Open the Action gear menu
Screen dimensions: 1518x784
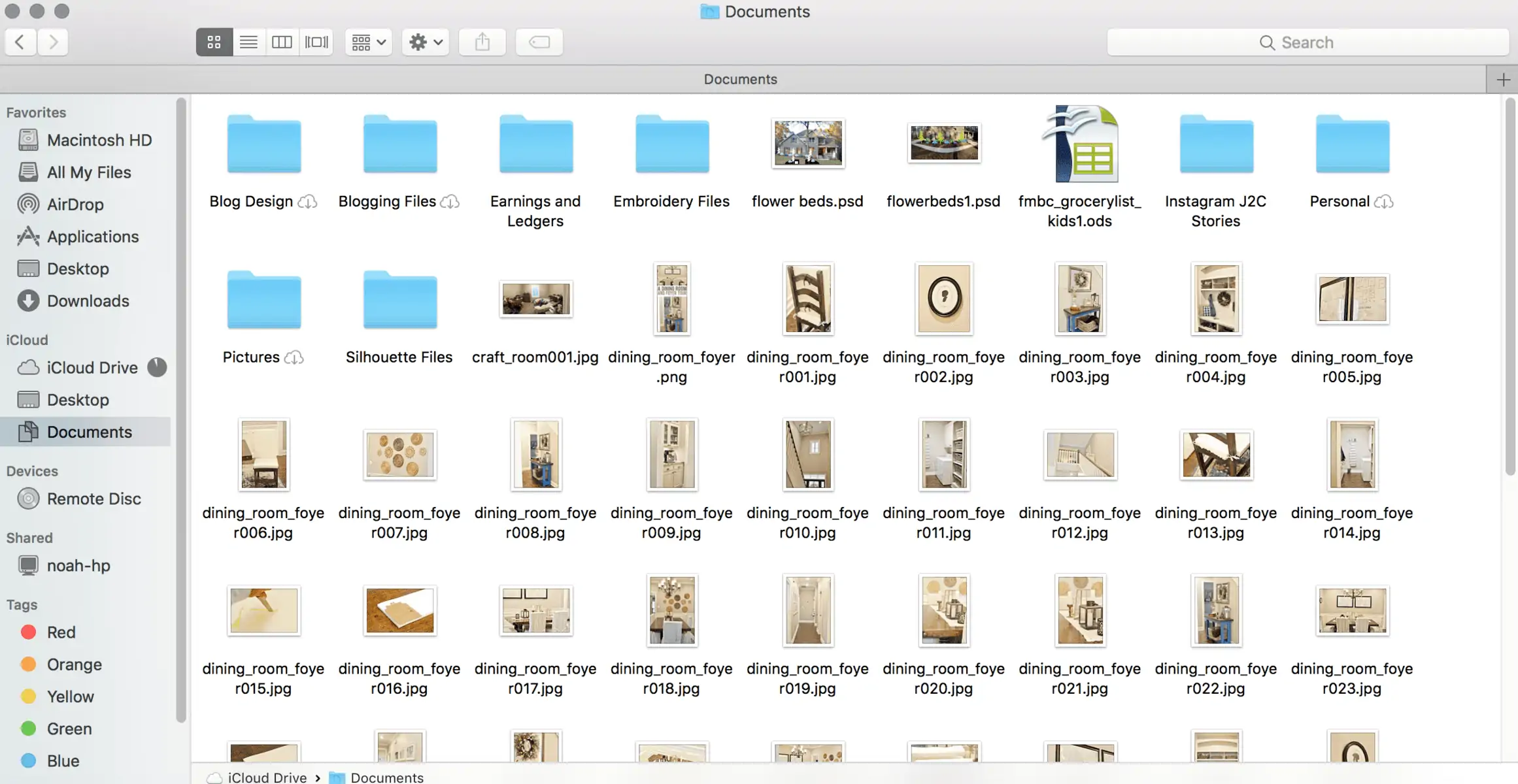point(426,42)
